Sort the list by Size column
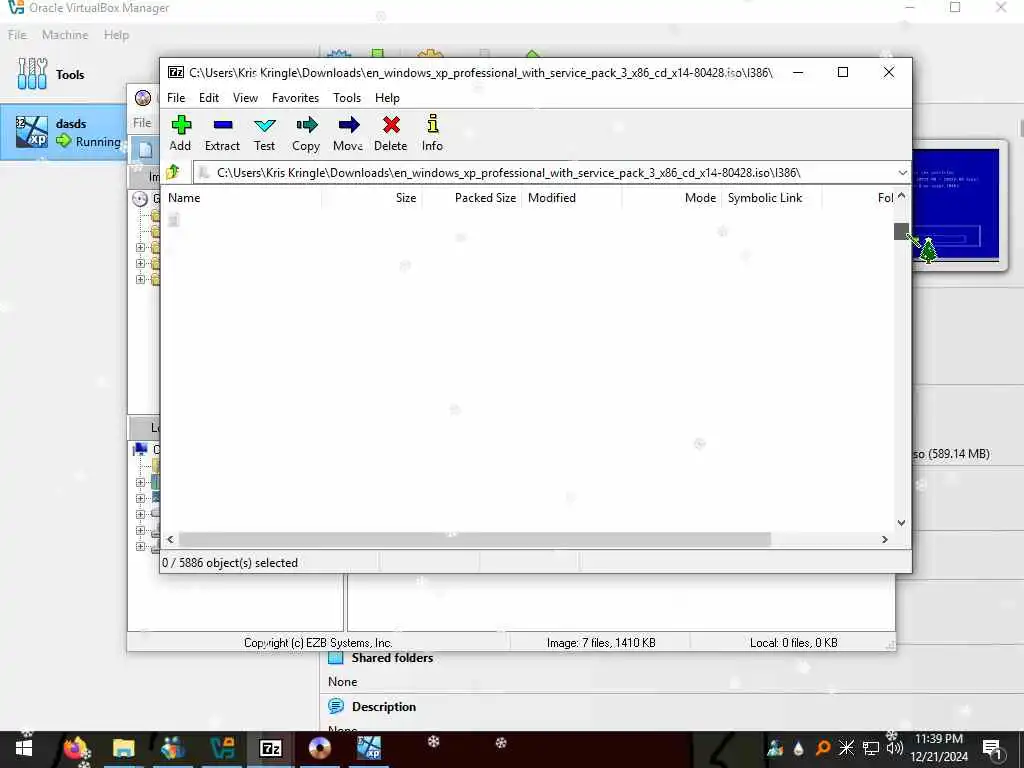1024x768 pixels. 372,198
